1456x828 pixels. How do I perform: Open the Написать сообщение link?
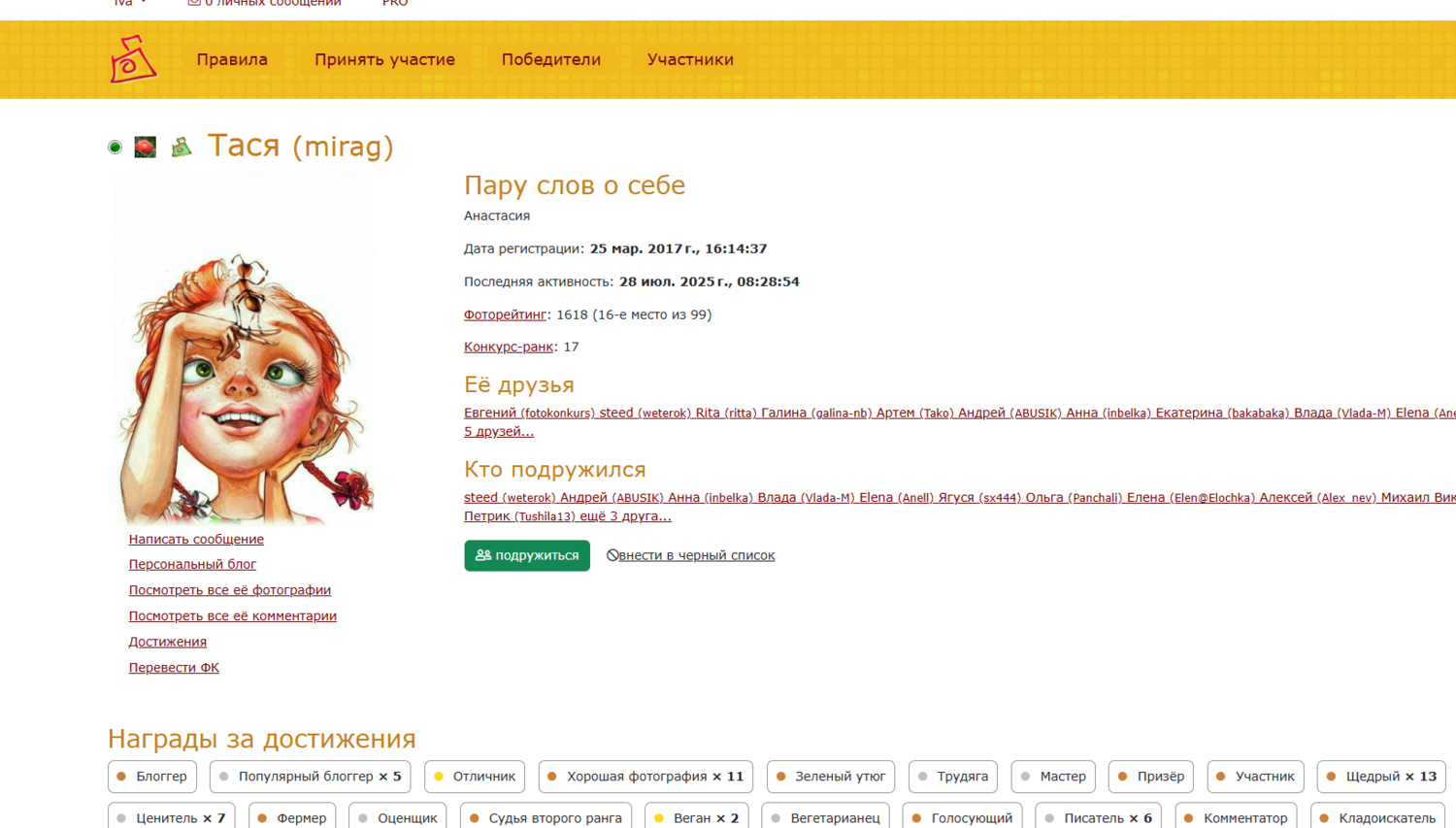[x=196, y=539]
